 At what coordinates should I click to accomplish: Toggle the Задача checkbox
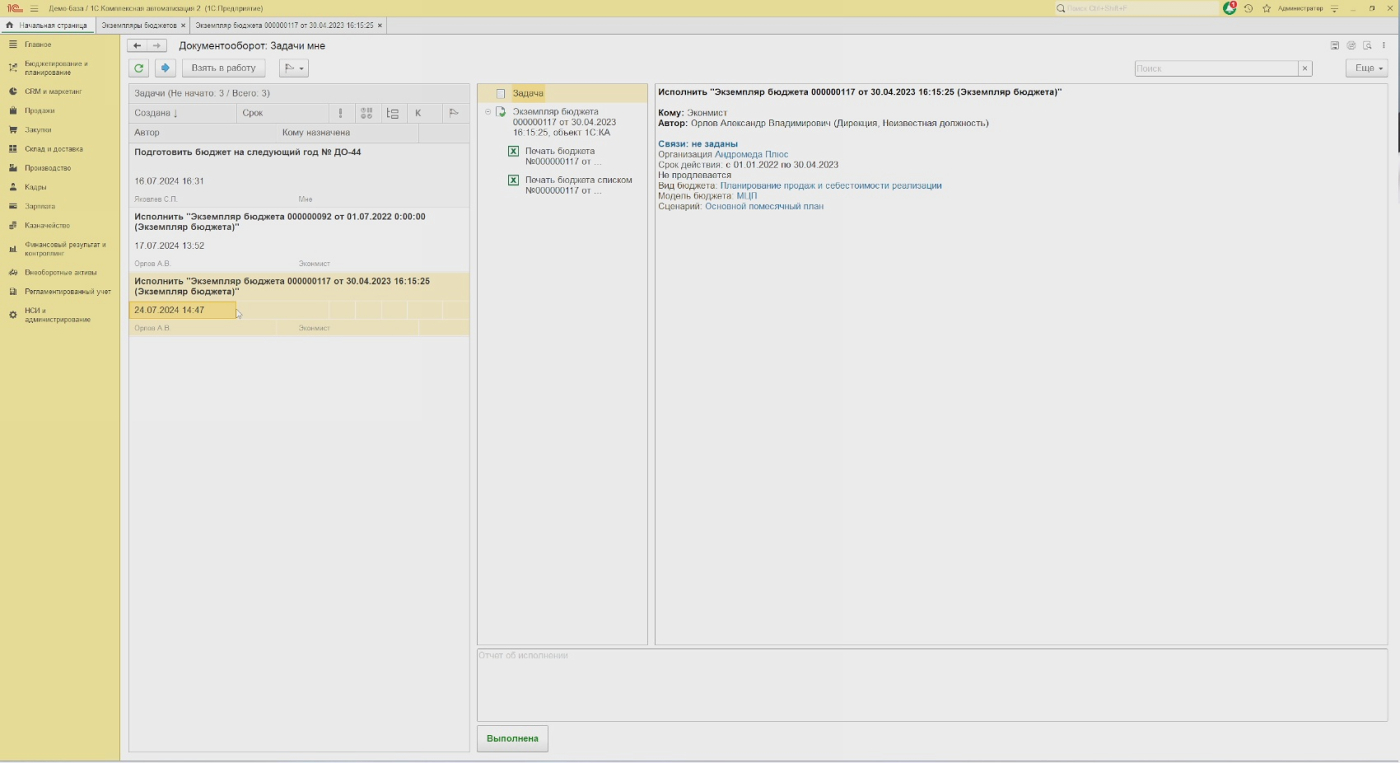tap(501, 93)
